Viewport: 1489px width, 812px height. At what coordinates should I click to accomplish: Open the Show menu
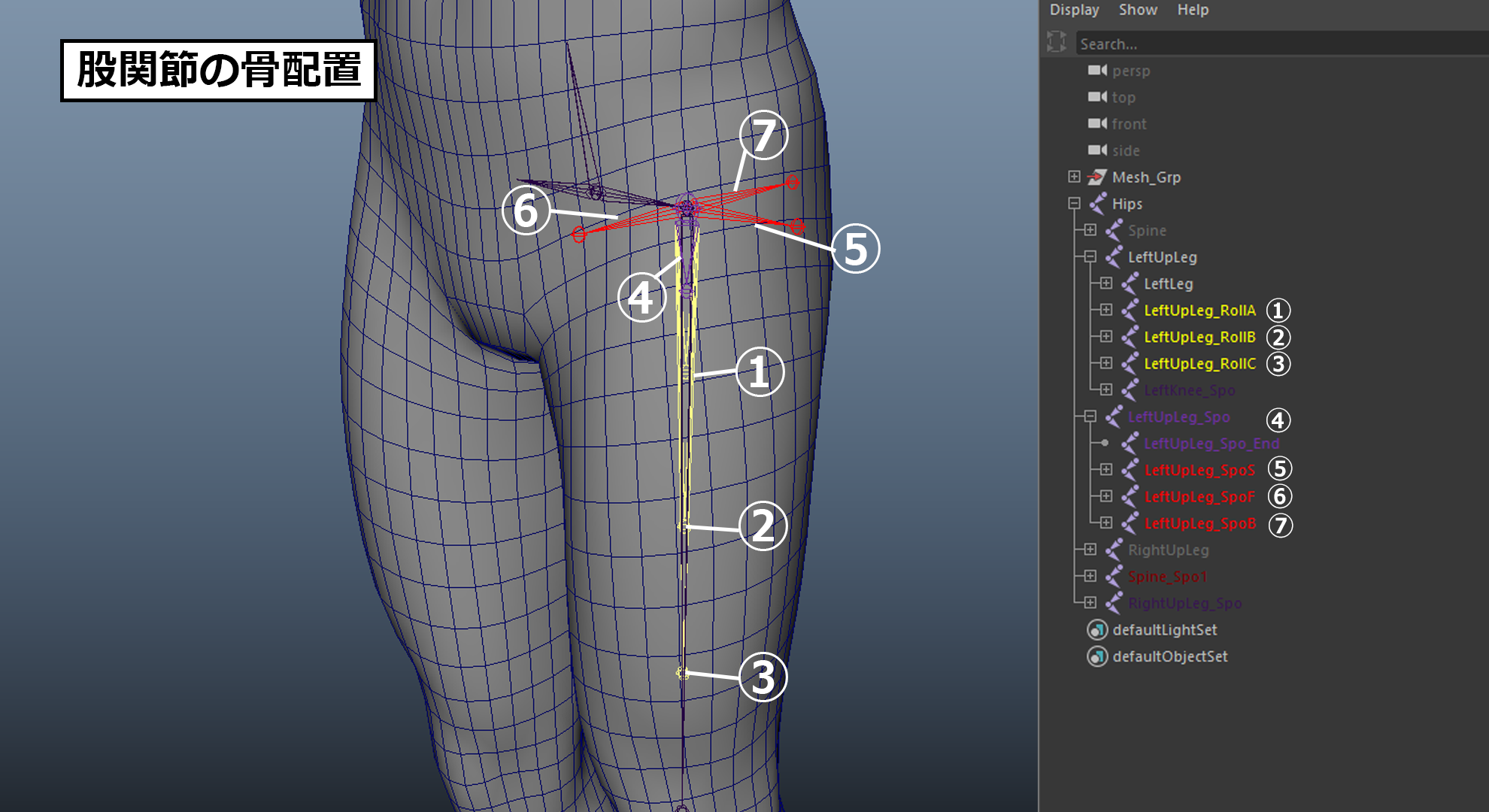click(1137, 10)
